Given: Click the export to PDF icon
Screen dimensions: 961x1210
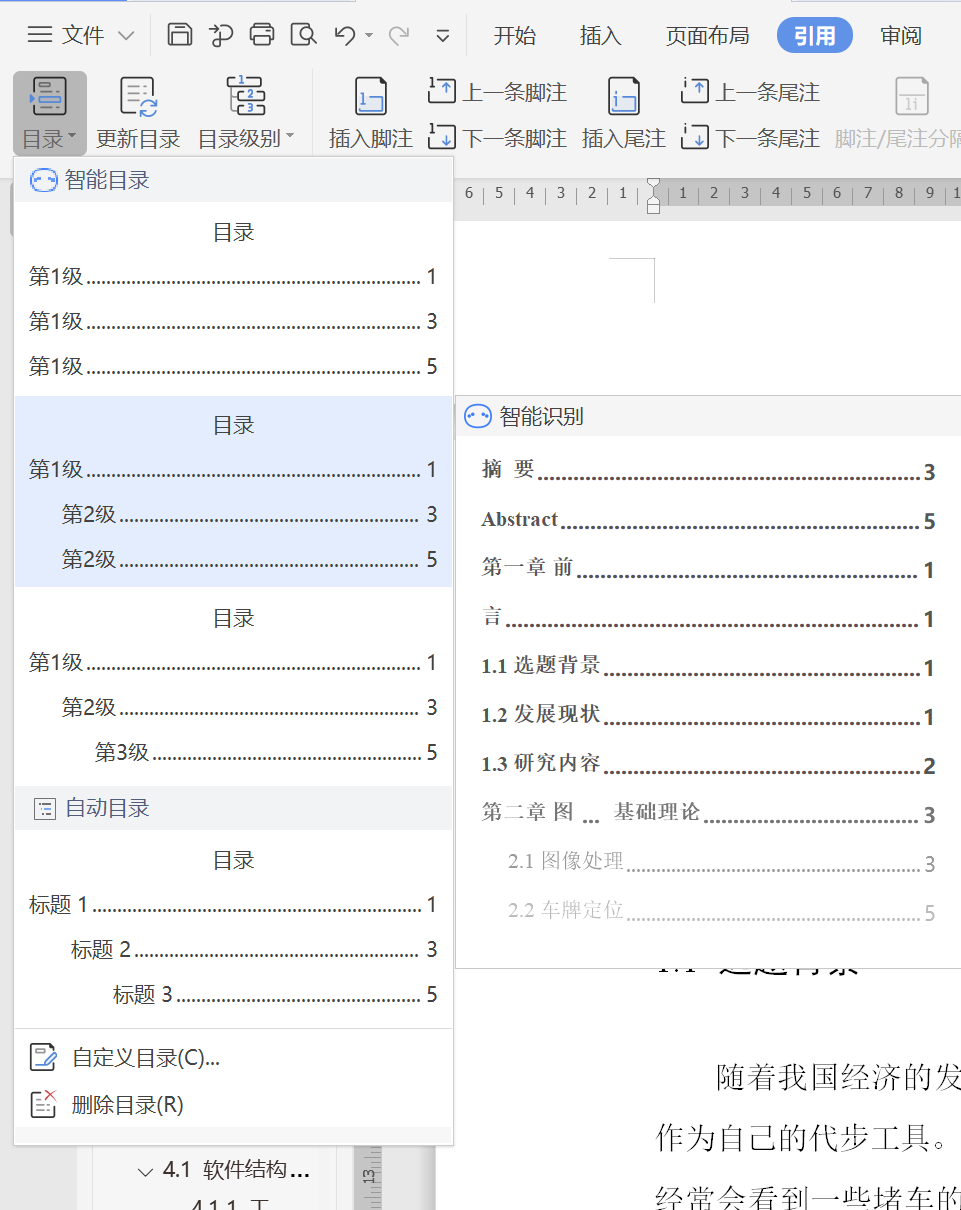Looking at the screenshot, I should pos(220,35).
